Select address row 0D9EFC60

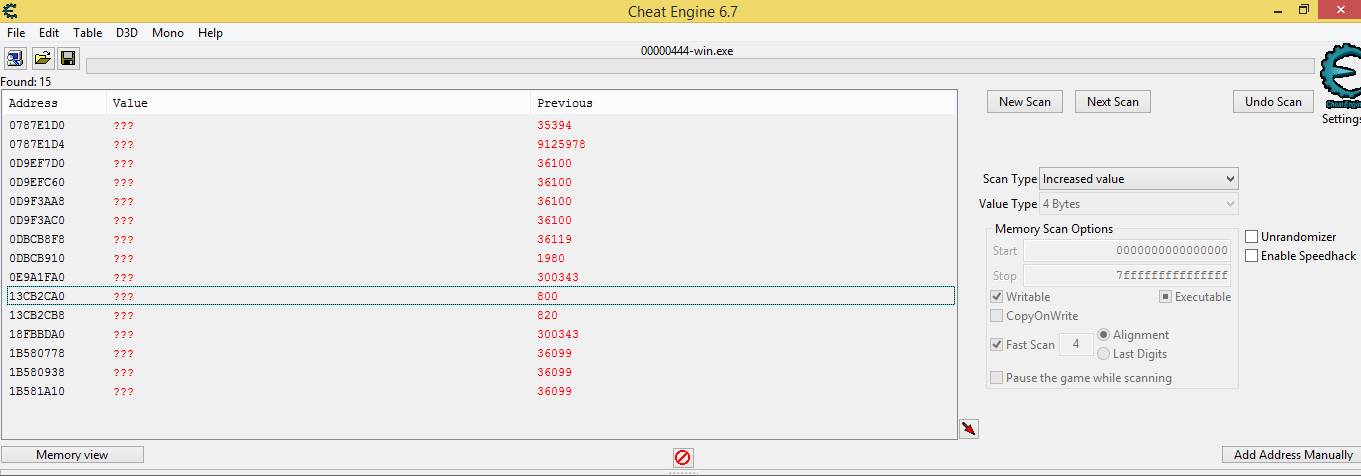pyautogui.click(x=480, y=183)
